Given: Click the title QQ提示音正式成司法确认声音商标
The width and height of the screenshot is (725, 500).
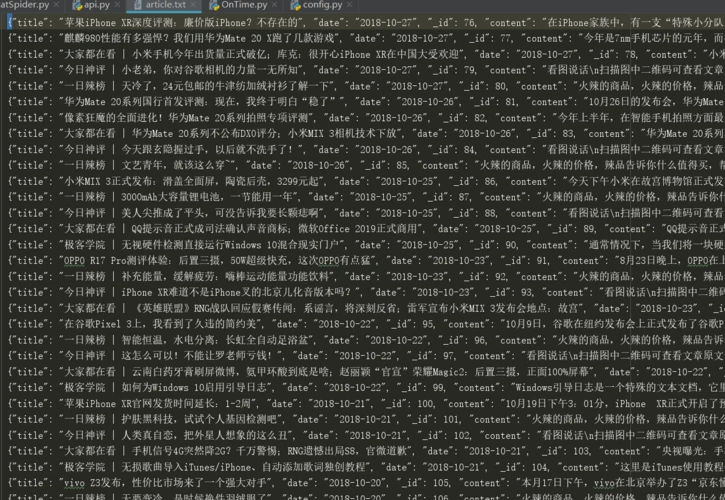Looking at the screenshot, I should (x=276, y=229).
